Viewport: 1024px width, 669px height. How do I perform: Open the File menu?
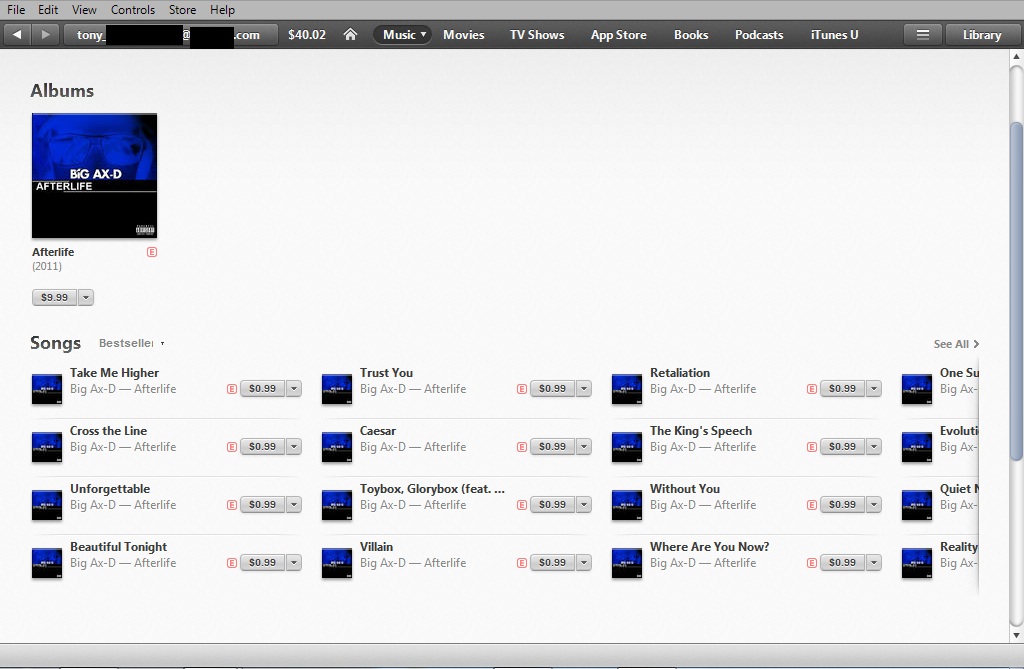pyautogui.click(x=16, y=10)
